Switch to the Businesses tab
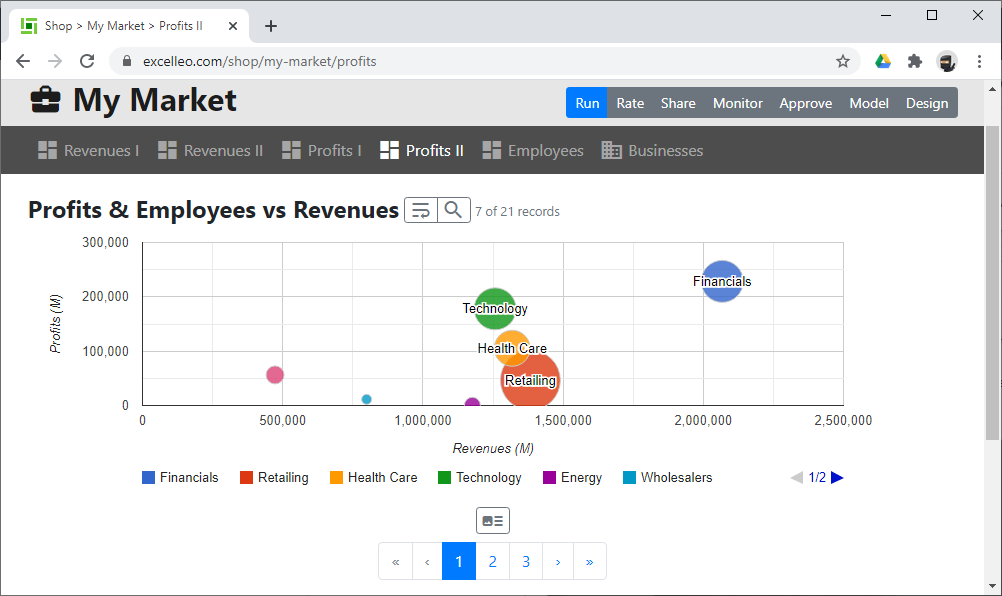The image size is (1002, 596). pos(652,150)
